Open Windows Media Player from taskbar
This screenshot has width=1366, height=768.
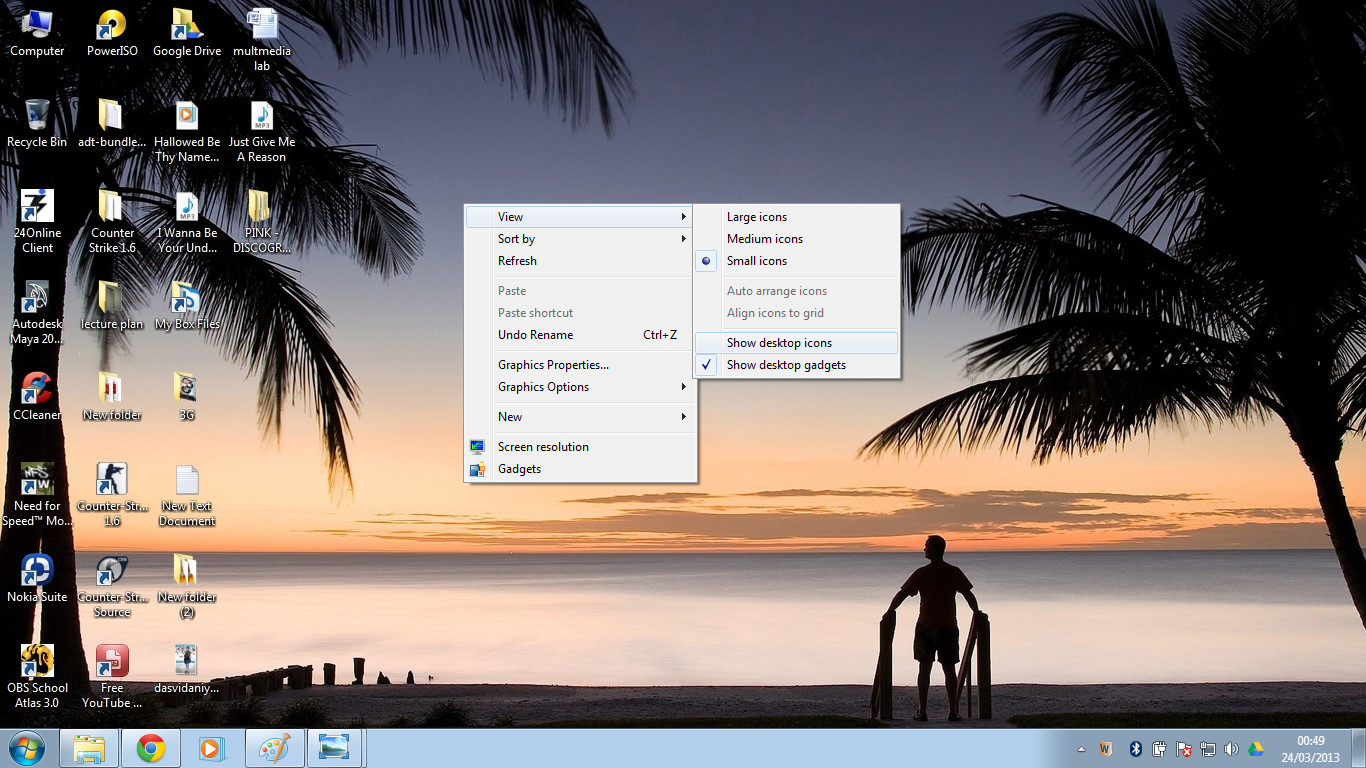(212, 748)
